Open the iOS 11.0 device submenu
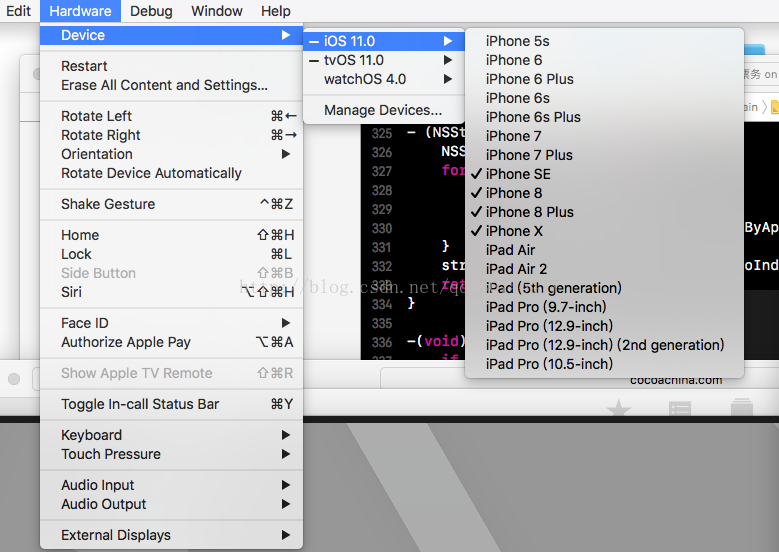This screenshot has height=552, width=779. pyautogui.click(x=384, y=41)
